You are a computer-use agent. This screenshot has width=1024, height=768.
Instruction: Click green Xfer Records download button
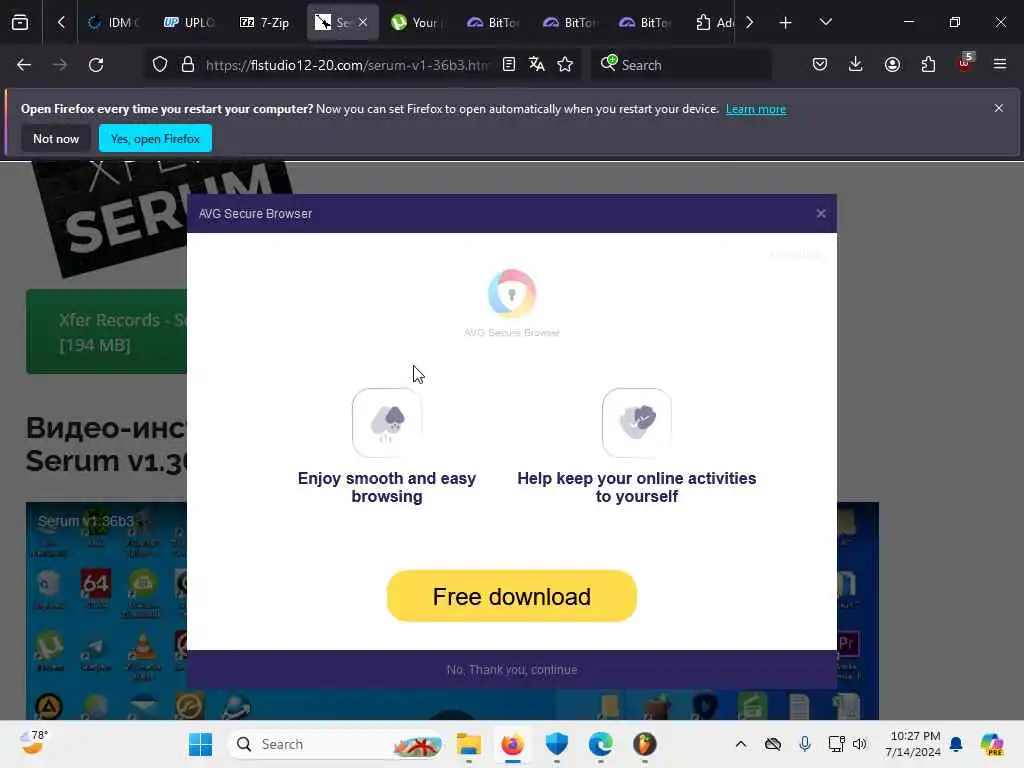click(x=106, y=332)
